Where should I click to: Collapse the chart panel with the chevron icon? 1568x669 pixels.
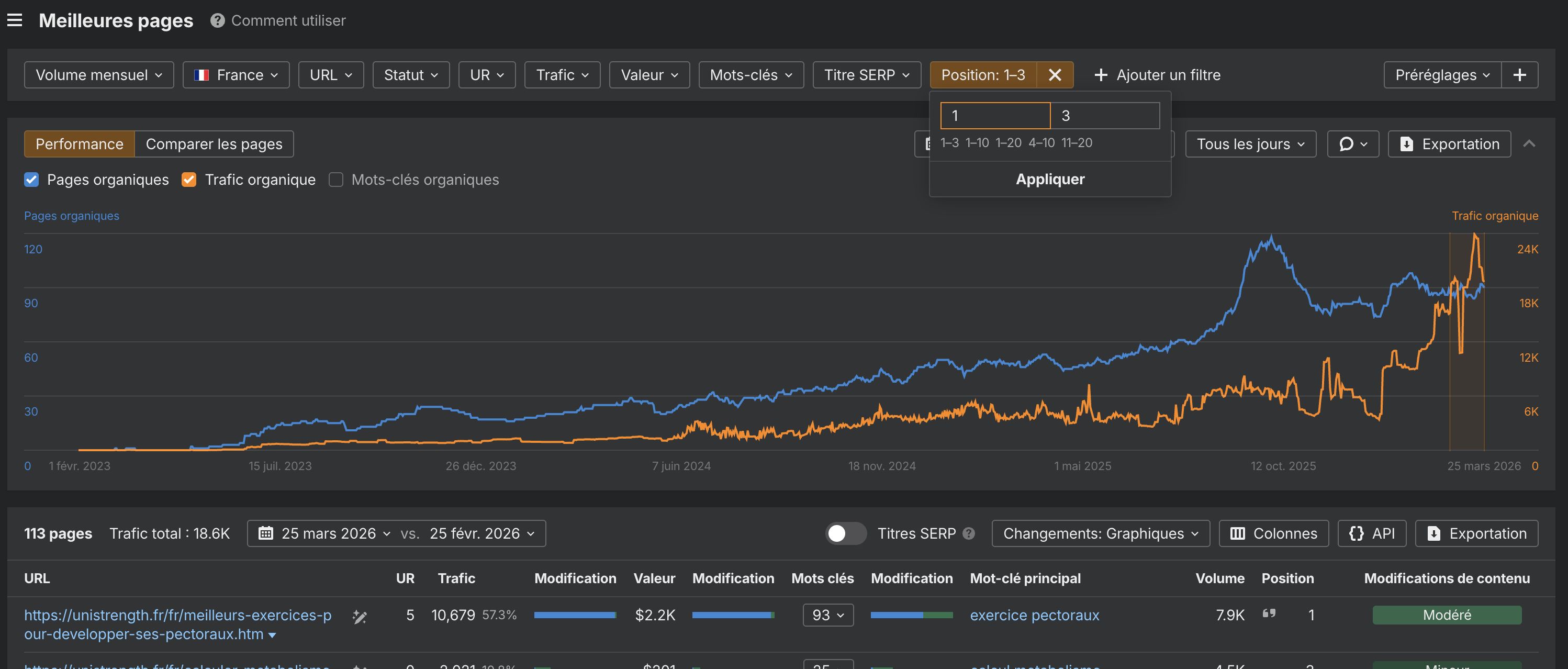point(1530,143)
